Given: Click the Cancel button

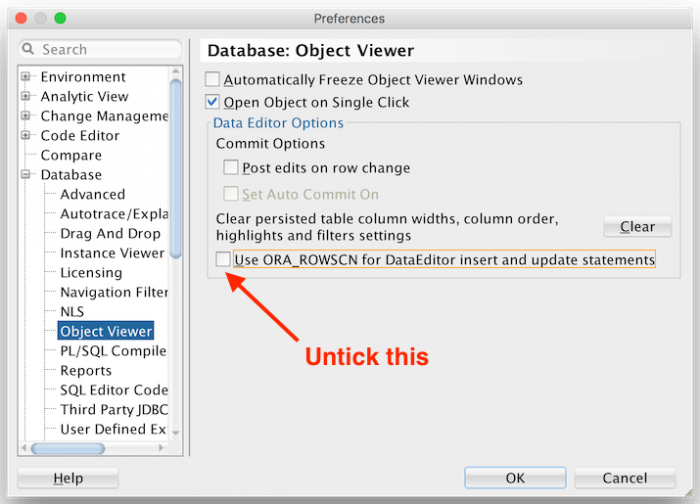Looking at the screenshot, I should click(624, 478).
